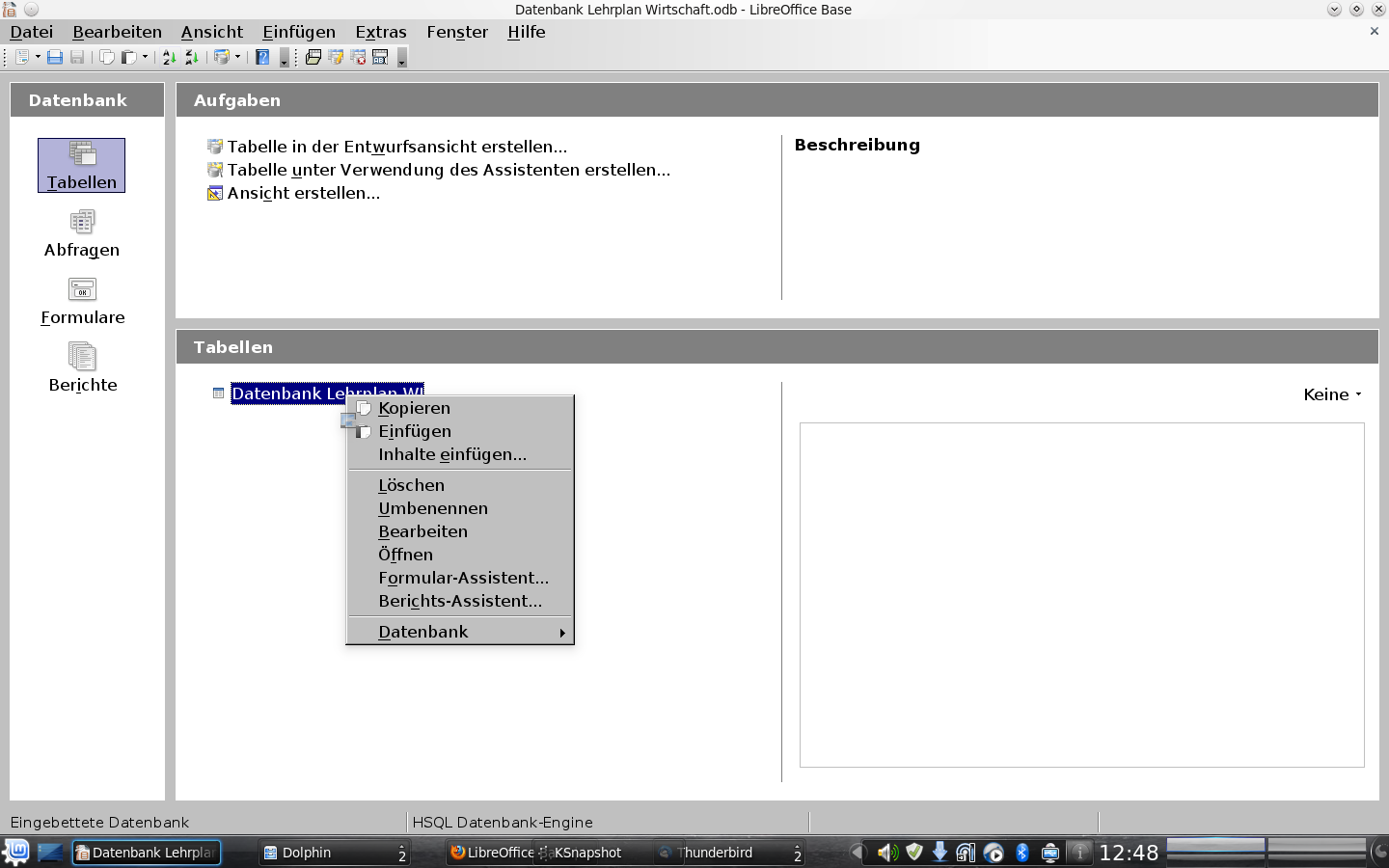Screen dimensions: 1389x868
Task: Open the Extras menu
Action: click(x=380, y=32)
